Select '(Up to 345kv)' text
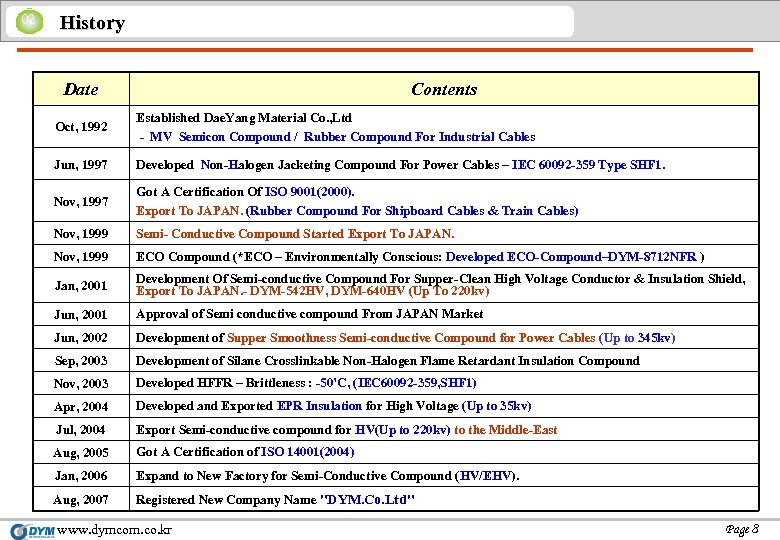The width and height of the screenshot is (780, 540). click(637, 338)
